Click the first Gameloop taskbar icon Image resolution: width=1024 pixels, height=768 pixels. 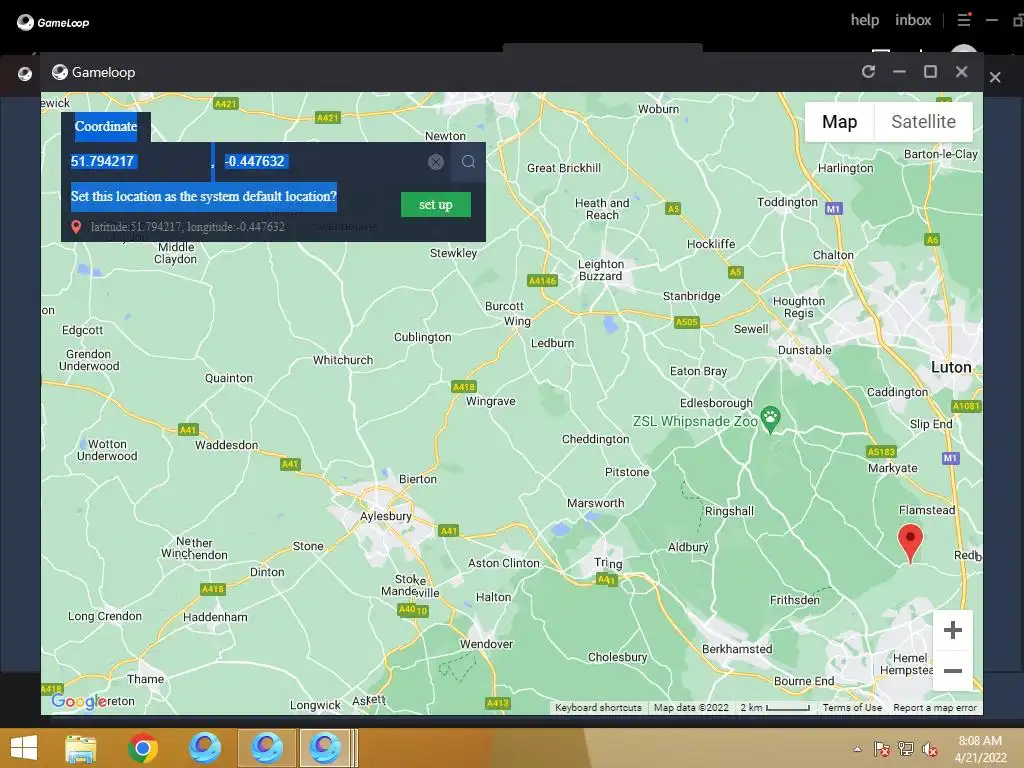tap(204, 748)
